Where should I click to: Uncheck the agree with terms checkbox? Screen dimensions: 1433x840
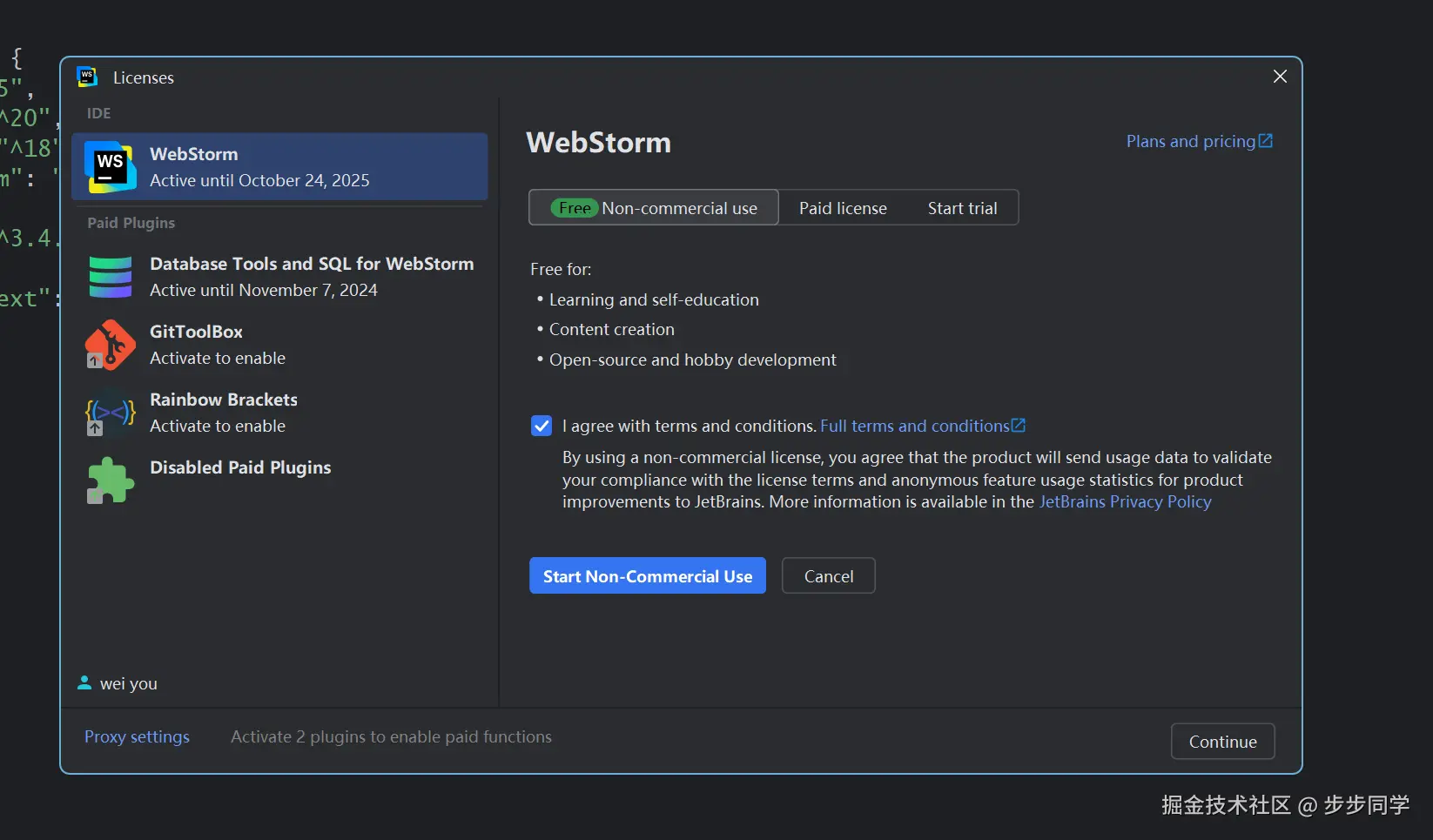point(542,426)
